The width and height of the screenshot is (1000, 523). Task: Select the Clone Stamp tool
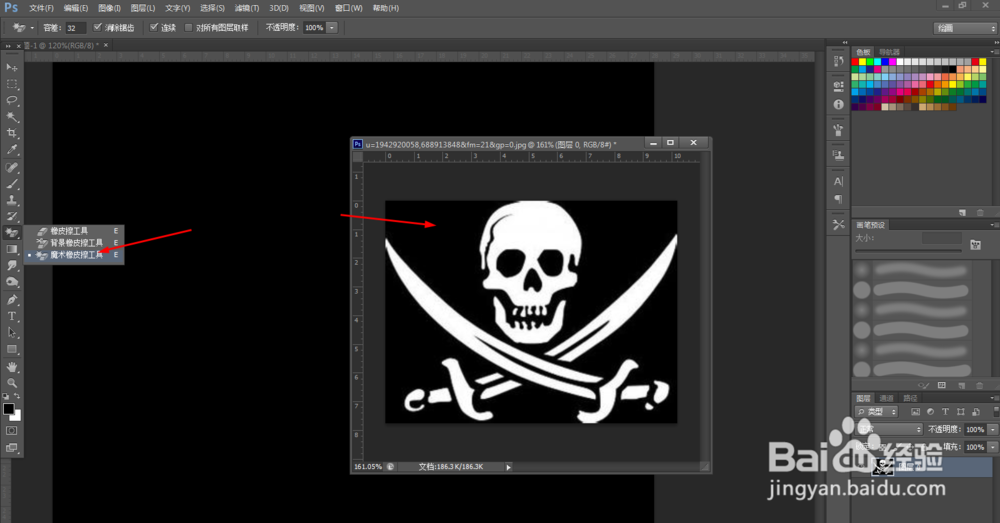click(x=11, y=200)
